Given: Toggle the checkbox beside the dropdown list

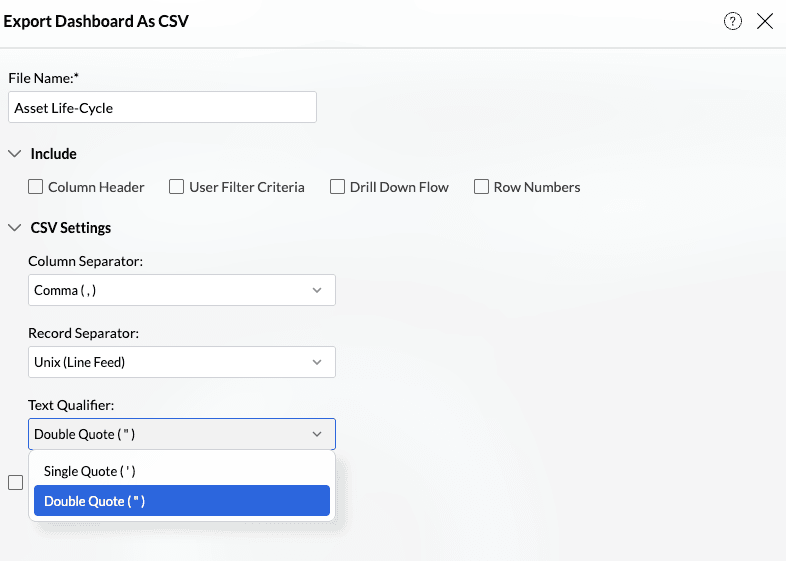Looking at the screenshot, I should [15, 483].
